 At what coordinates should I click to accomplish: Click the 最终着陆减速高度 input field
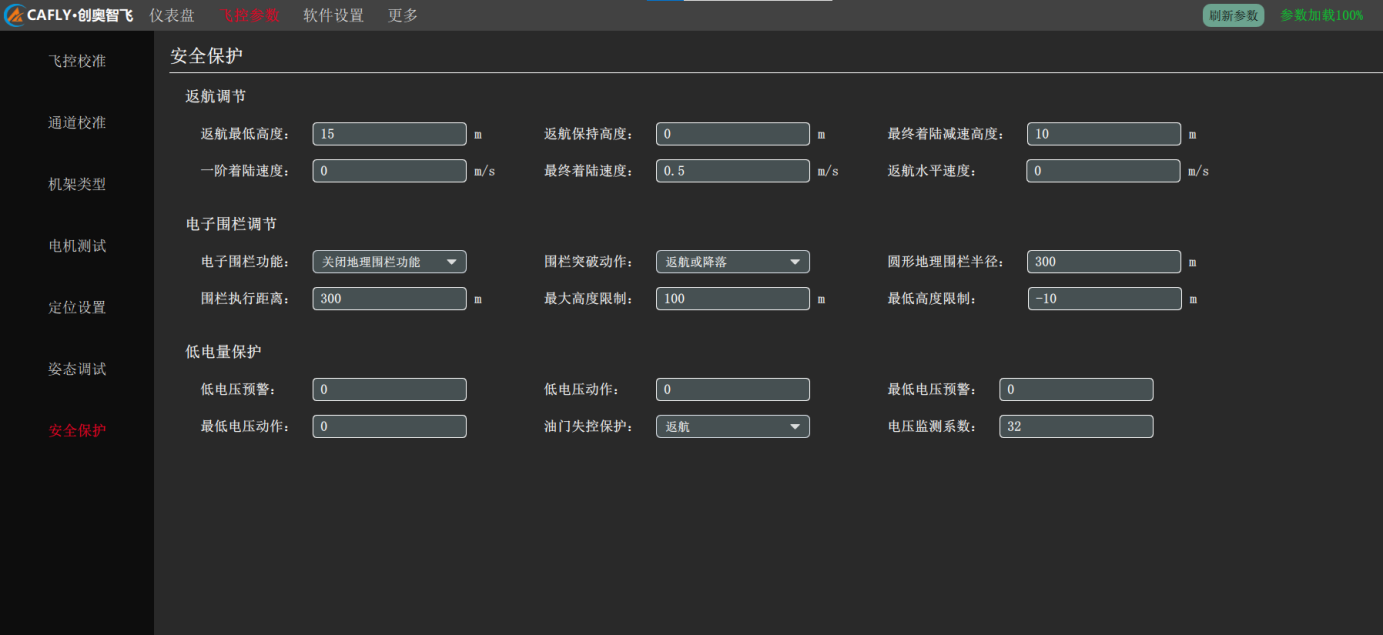pyautogui.click(x=1104, y=134)
